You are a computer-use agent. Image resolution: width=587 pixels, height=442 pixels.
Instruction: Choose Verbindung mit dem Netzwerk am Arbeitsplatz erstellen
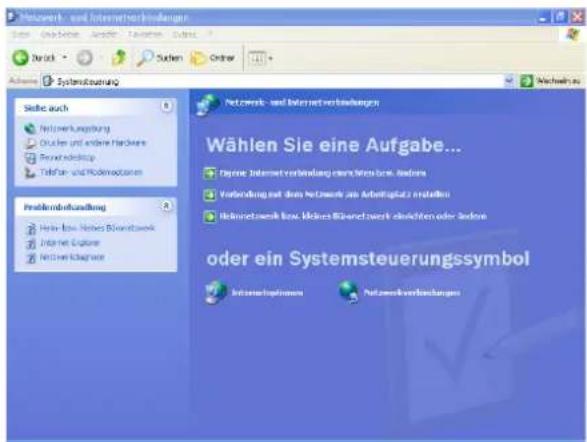[335, 194]
